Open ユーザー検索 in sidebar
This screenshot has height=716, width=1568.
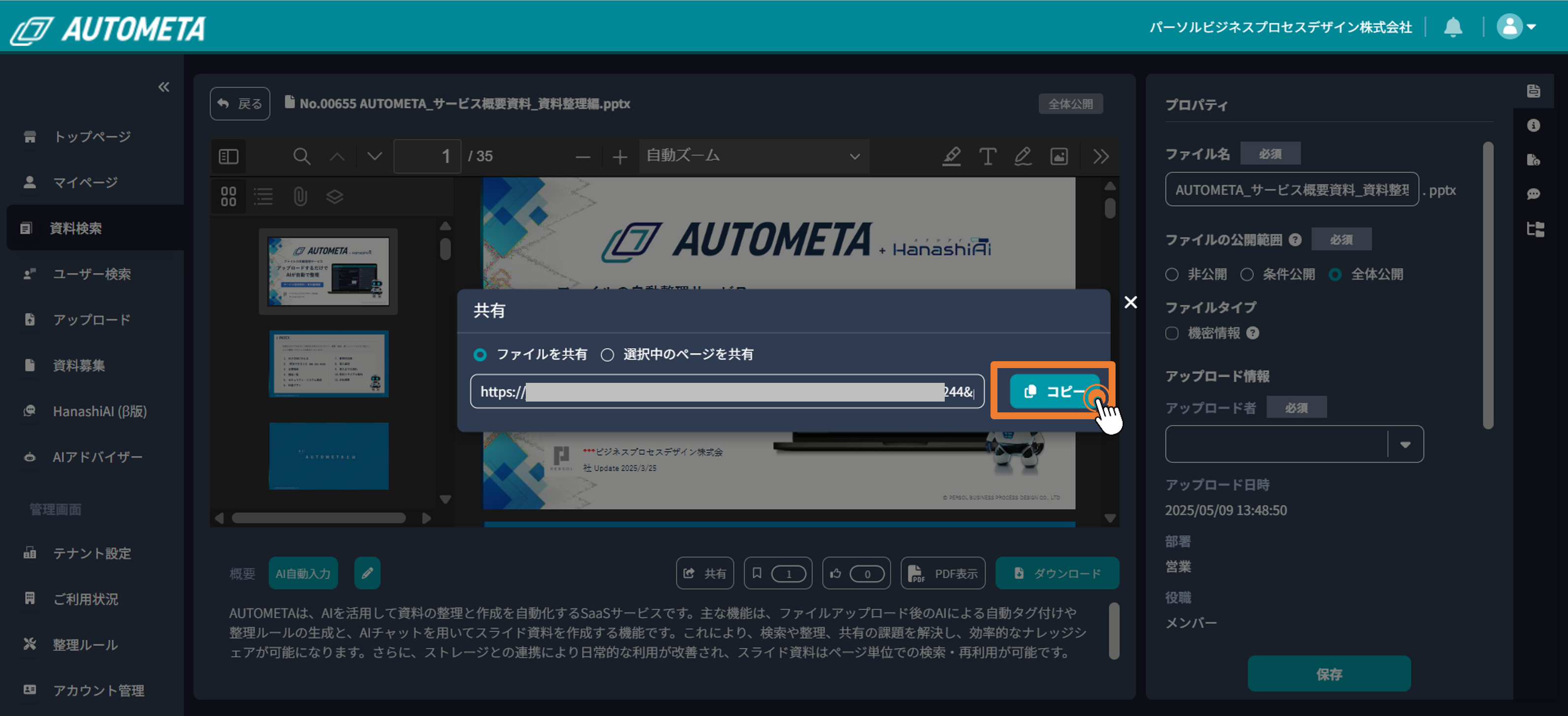point(91,274)
